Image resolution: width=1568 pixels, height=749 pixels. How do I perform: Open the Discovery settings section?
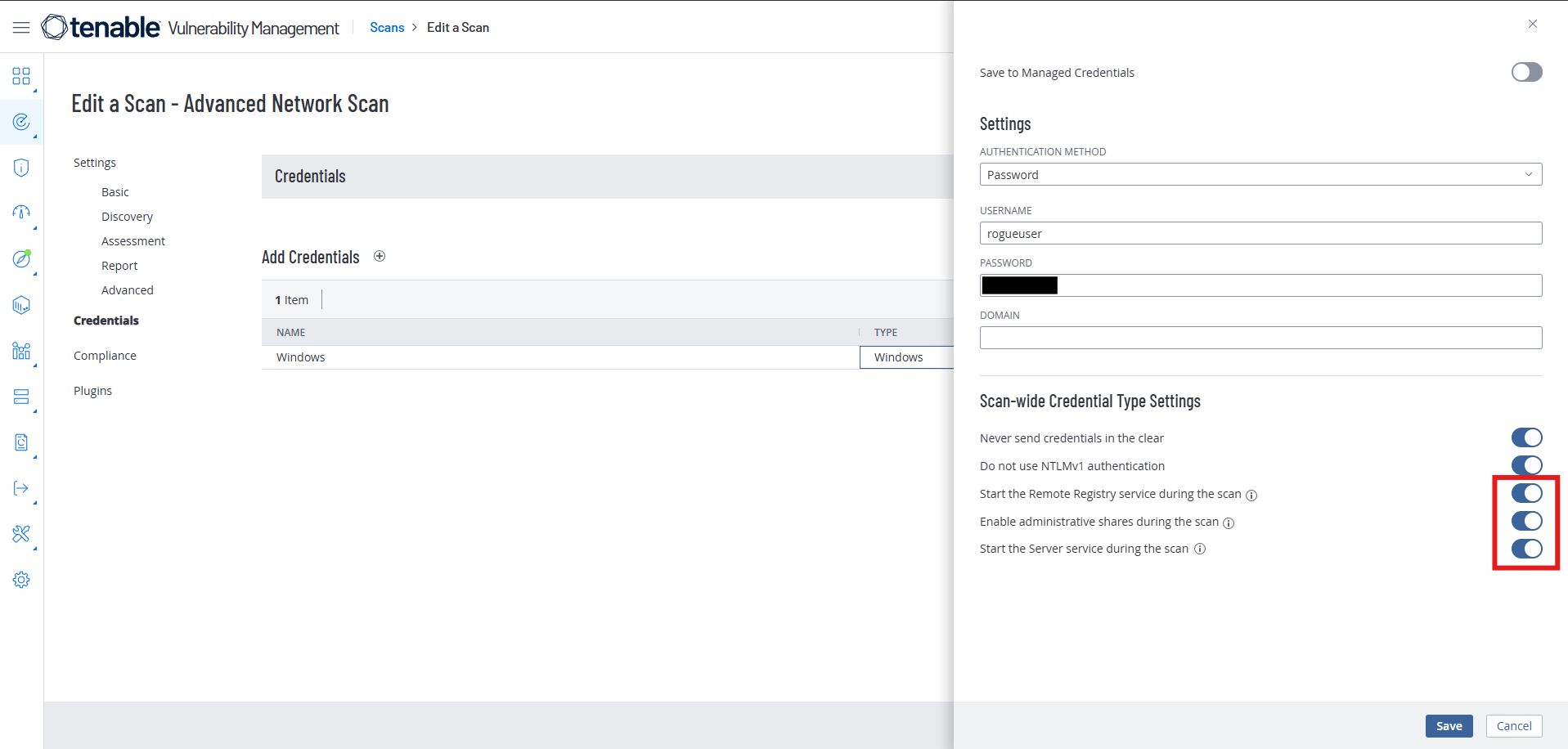[x=127, y=217]
